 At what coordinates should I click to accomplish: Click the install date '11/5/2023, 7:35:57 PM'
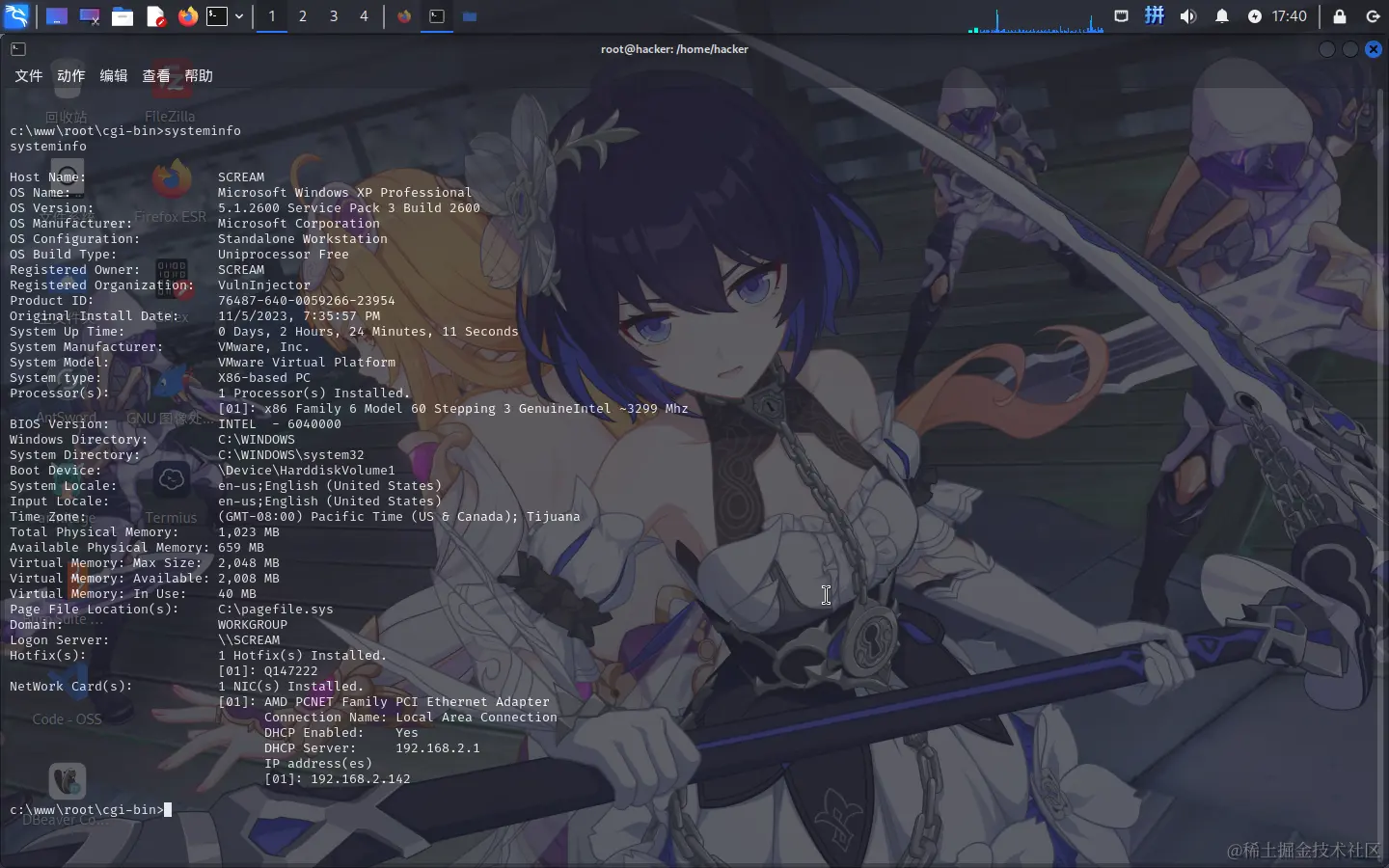pyautogui.click(x=299, y=316)
